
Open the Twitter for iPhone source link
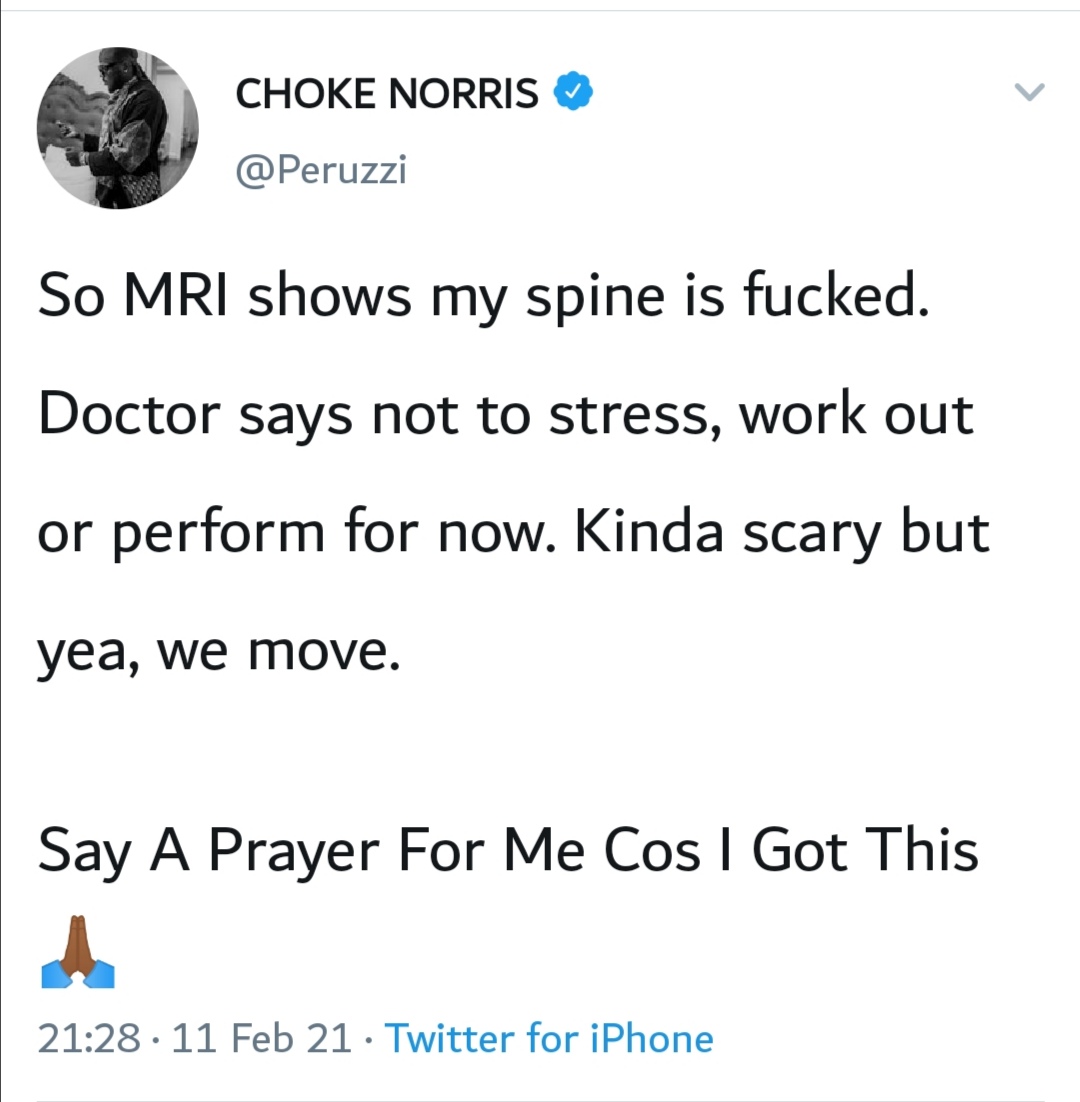coord(549,1038)
